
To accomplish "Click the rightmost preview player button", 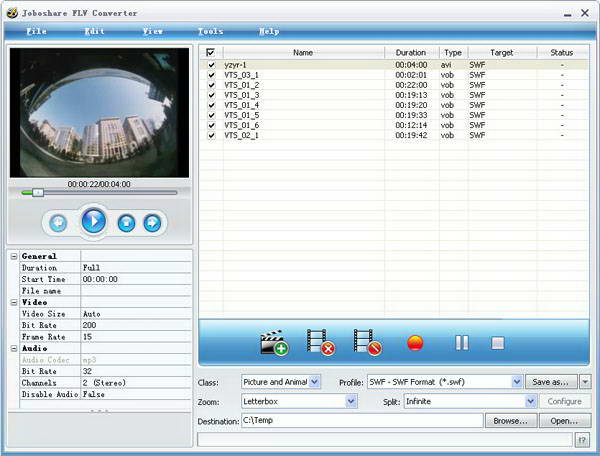I will pos(152,222).
